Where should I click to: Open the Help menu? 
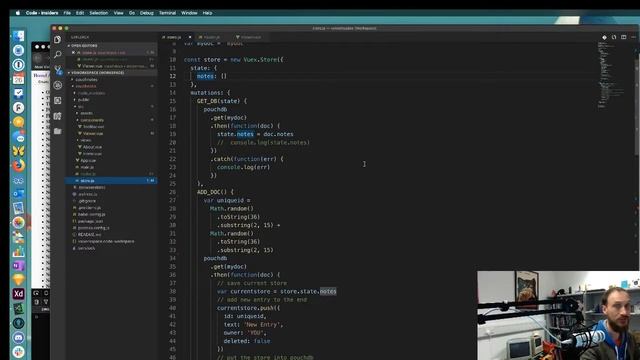click(207, 13)
